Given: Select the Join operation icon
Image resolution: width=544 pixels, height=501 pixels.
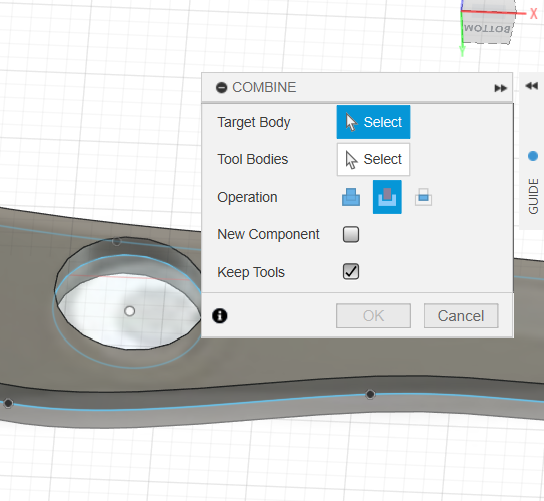Looking at the screenshot, I should (351, 197).
